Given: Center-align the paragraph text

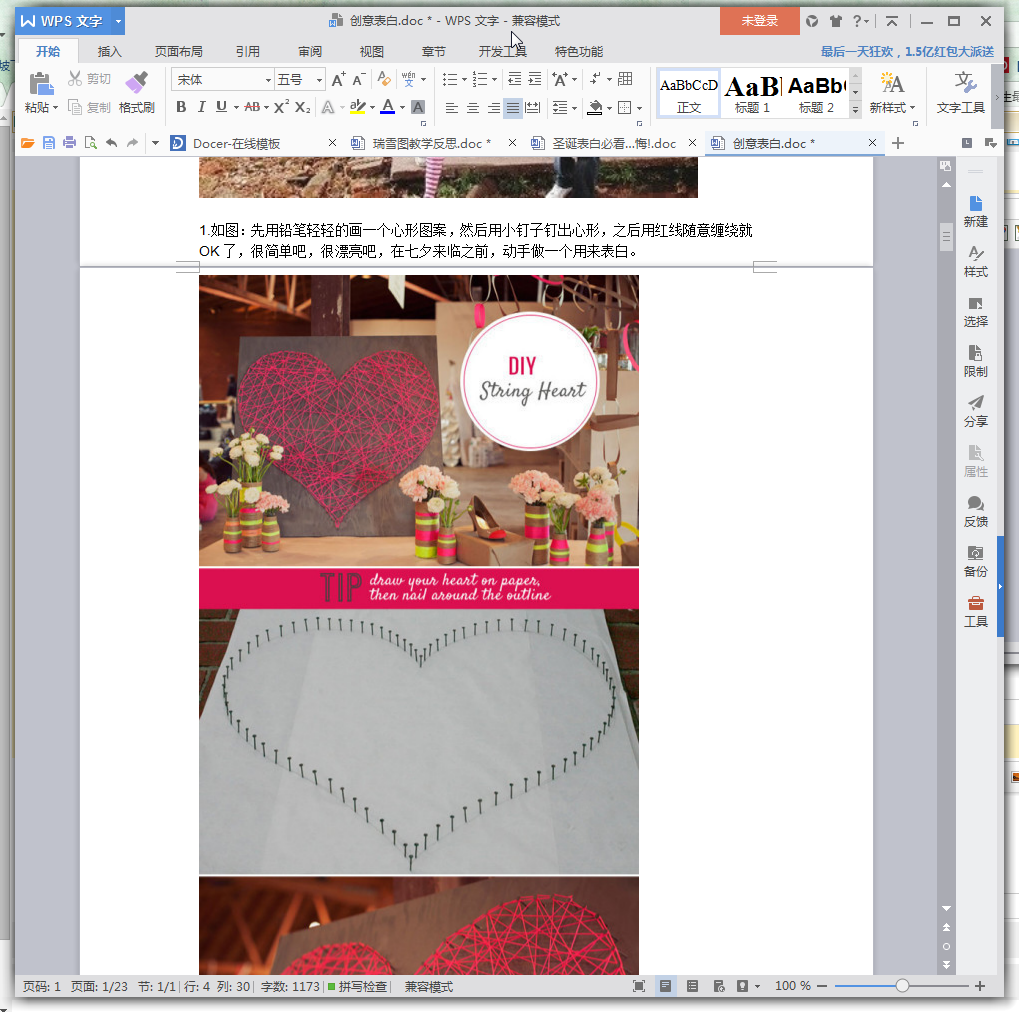Looking at the screenshot, I should [472, 108].
